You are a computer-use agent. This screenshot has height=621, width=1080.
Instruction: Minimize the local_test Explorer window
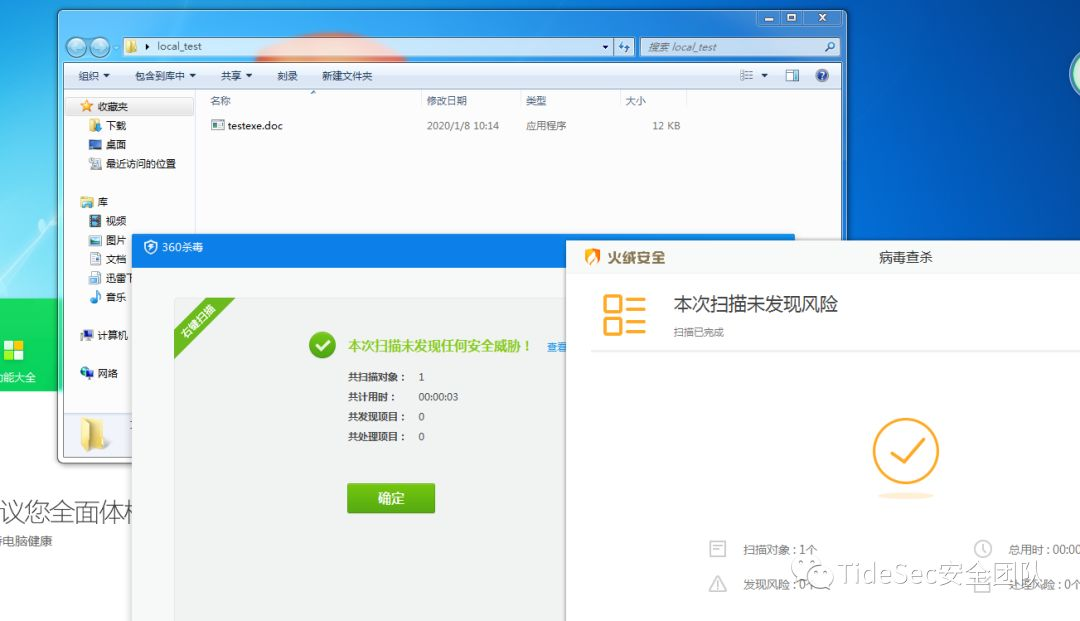pos(769,19)
